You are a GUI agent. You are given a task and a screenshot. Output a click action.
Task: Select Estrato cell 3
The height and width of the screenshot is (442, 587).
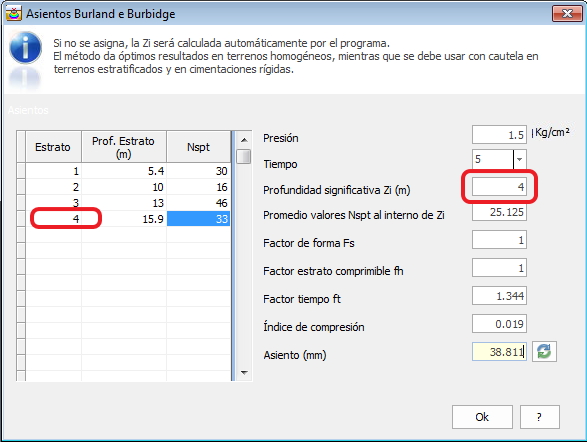pos(53,203)
